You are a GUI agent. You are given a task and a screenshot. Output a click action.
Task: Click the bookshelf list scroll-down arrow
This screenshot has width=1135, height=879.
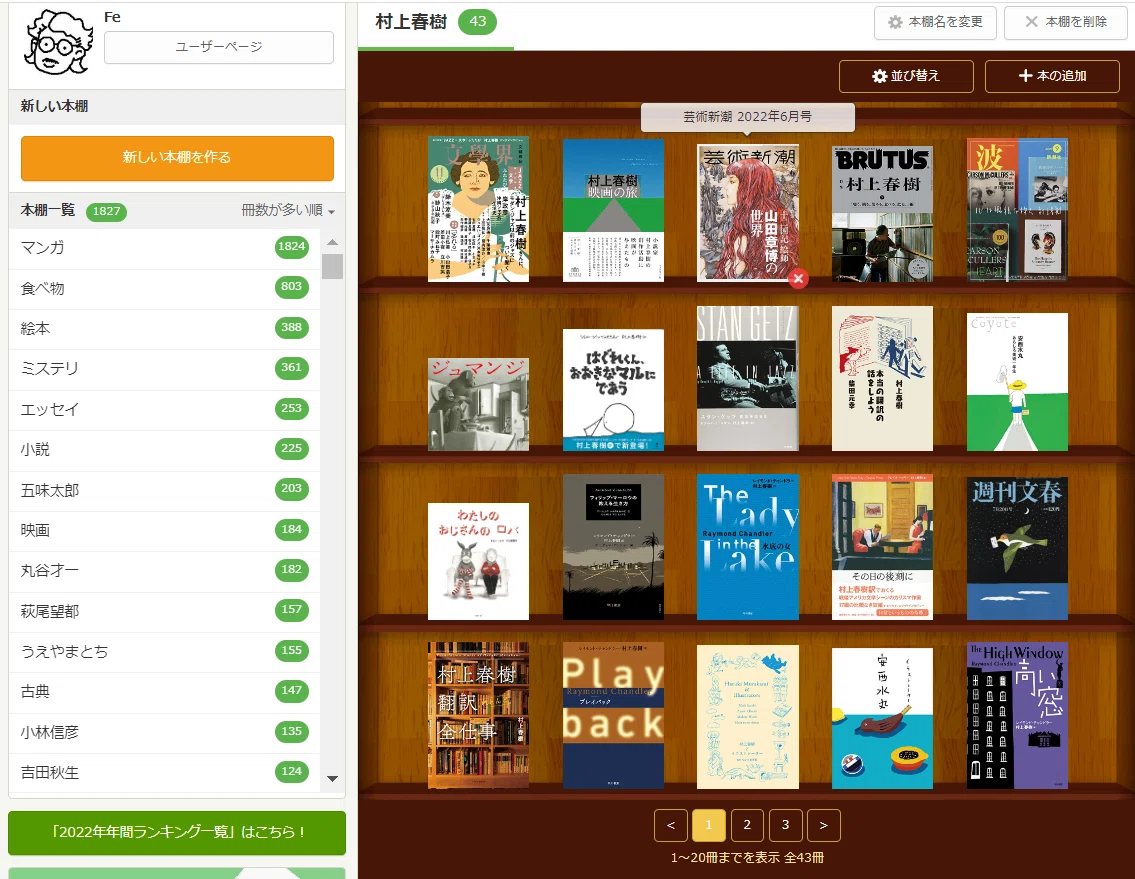tap(332, 778)
